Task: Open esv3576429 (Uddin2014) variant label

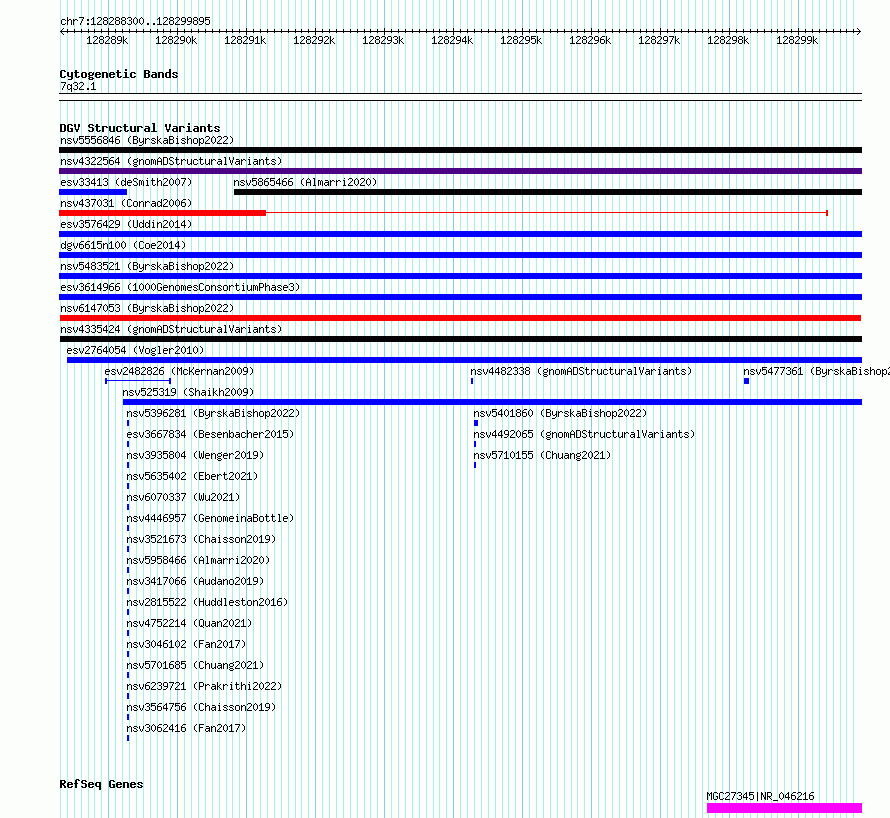Action: click(126, 224)
